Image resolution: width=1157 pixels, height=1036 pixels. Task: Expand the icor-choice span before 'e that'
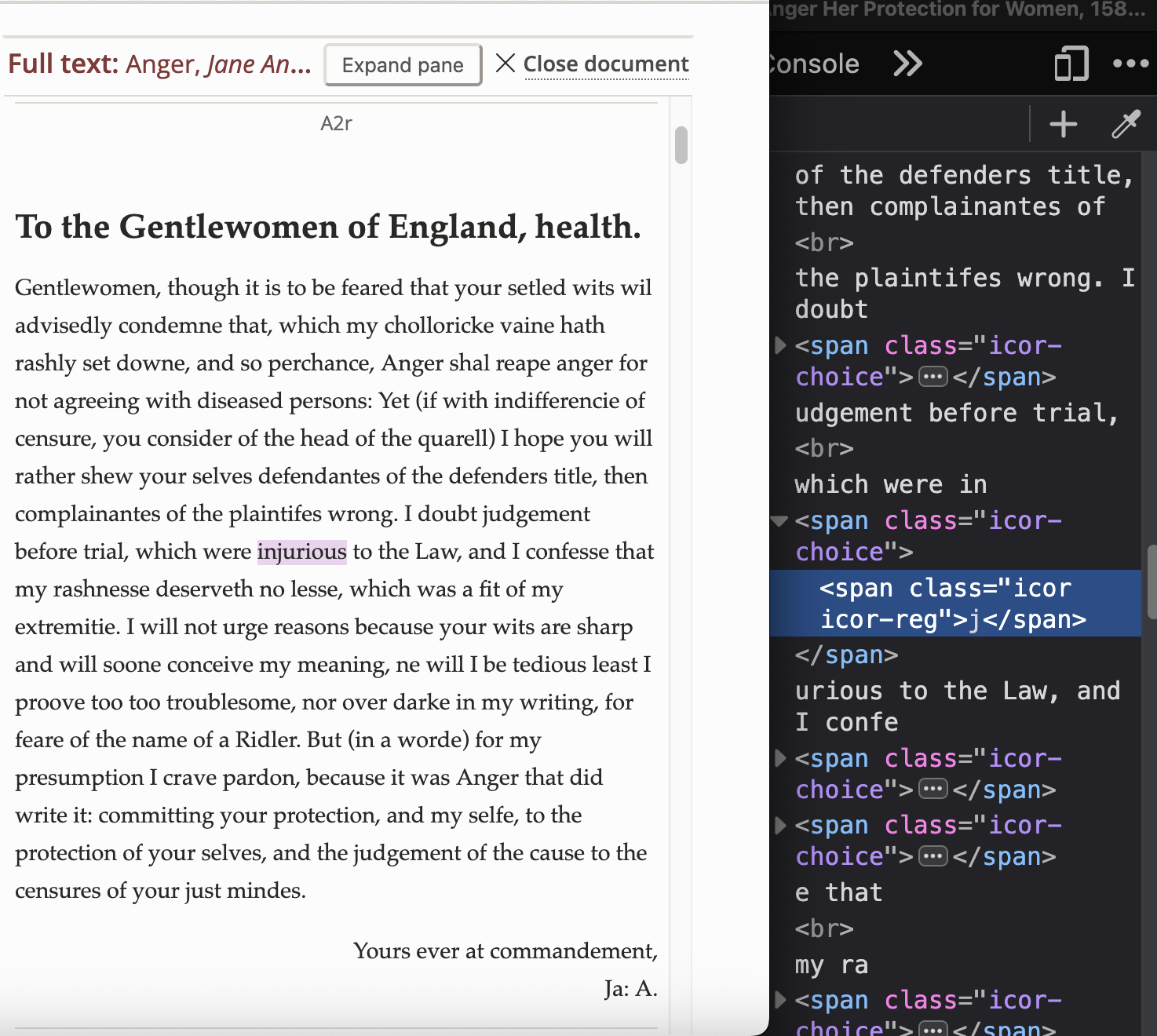(x=779, y=825)
